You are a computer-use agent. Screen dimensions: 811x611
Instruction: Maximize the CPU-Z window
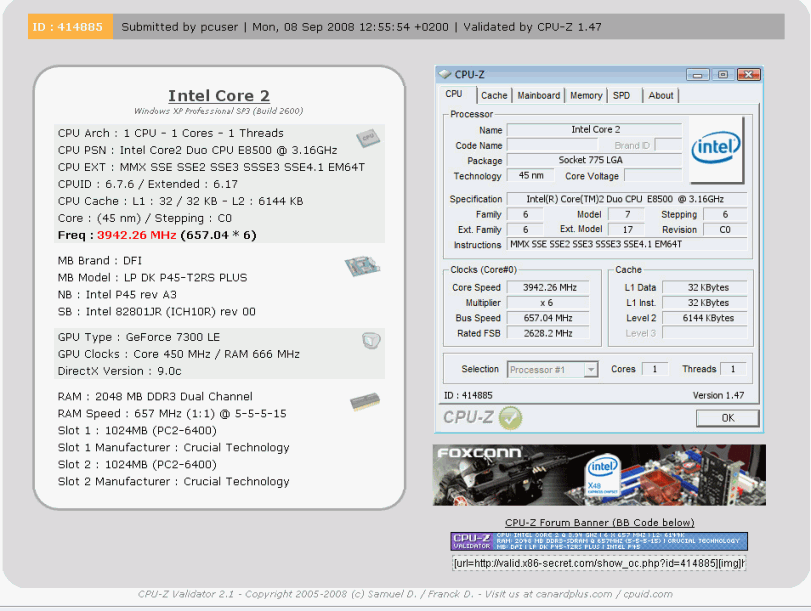click(723, 75)
